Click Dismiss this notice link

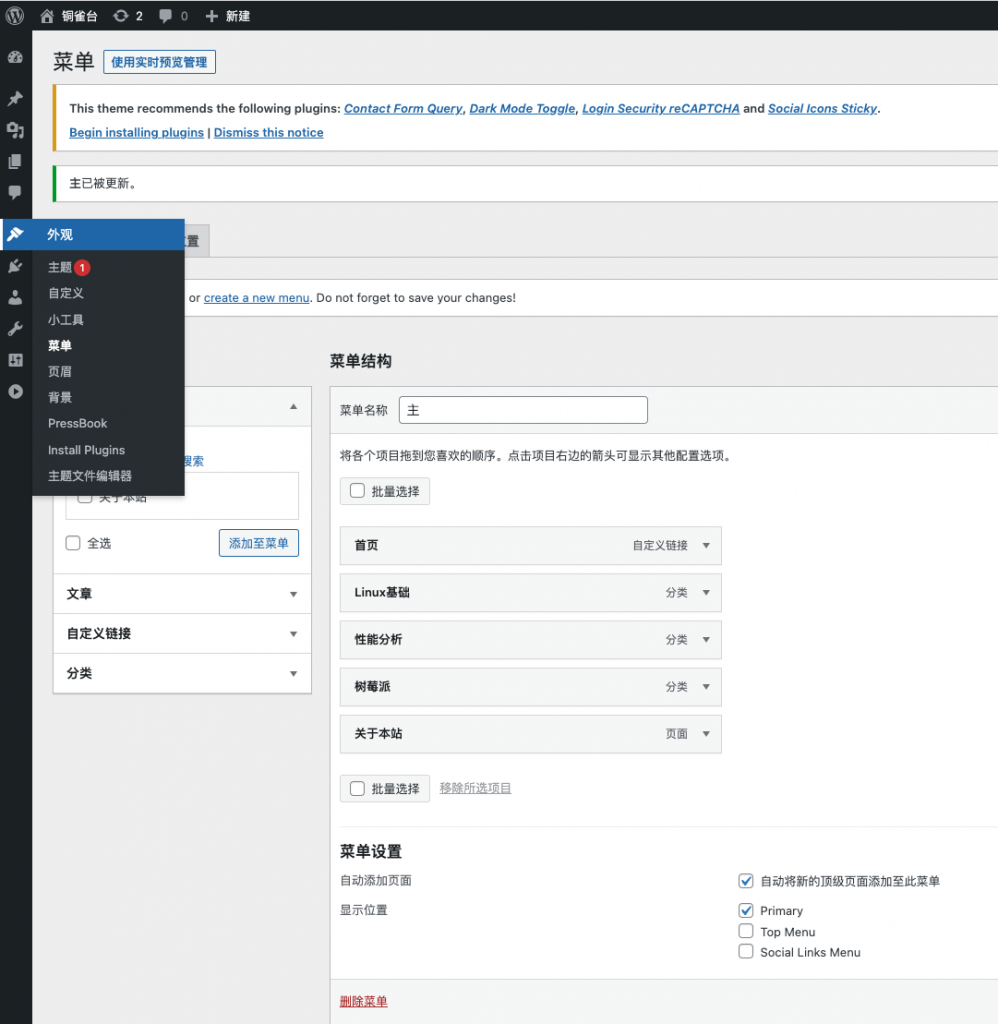[268, 133]
